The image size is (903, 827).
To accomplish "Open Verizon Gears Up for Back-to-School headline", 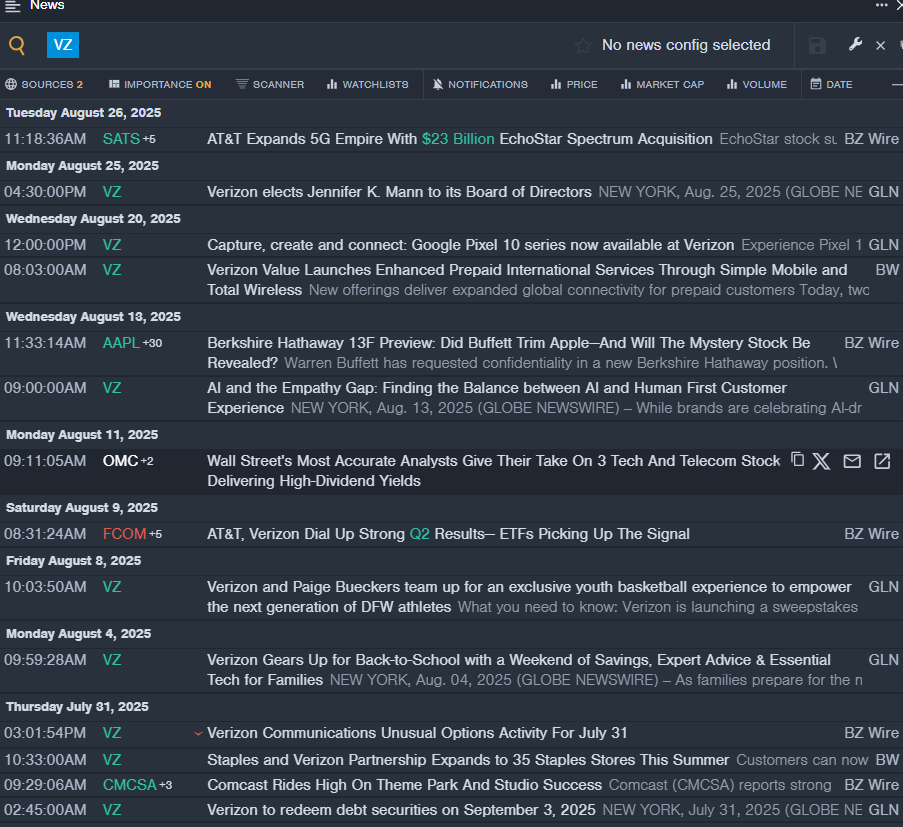I will (x=518, y=670).
